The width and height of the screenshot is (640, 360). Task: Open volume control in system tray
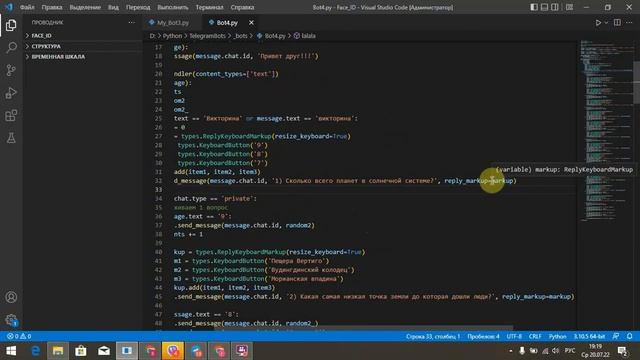pyautogui.click(x=556, y=351)
